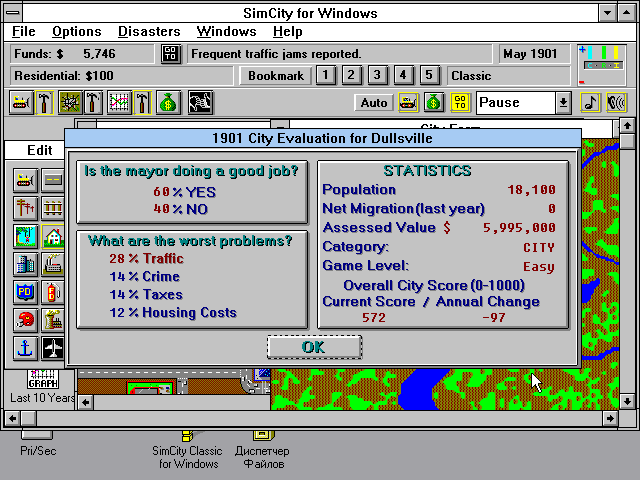640x480 pixels.
Task: Toggle sound effects with the ear icon
Action: (616, 102)
